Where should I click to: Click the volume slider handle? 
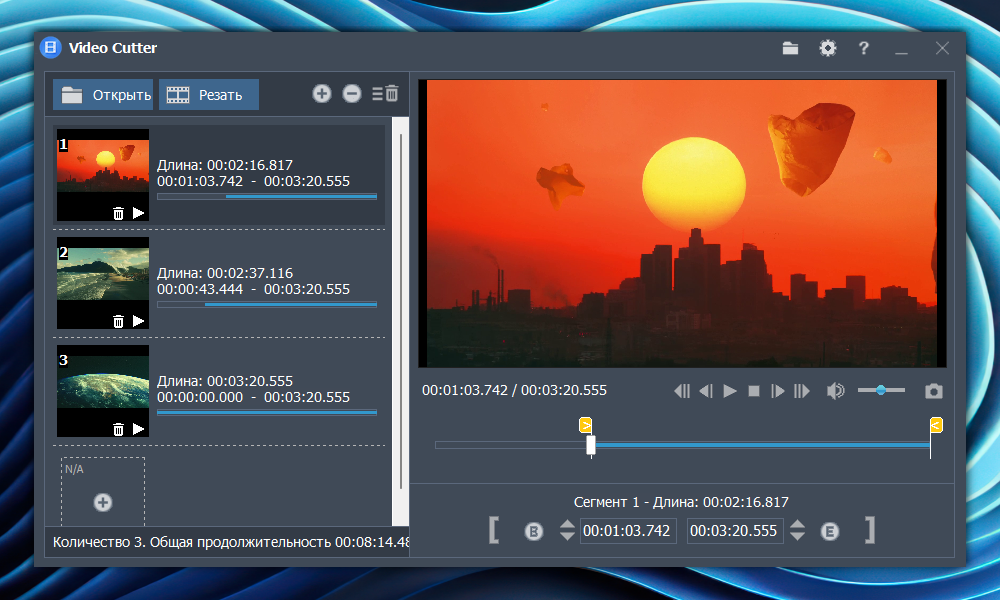pyautogui.click(x=881, y=390)
